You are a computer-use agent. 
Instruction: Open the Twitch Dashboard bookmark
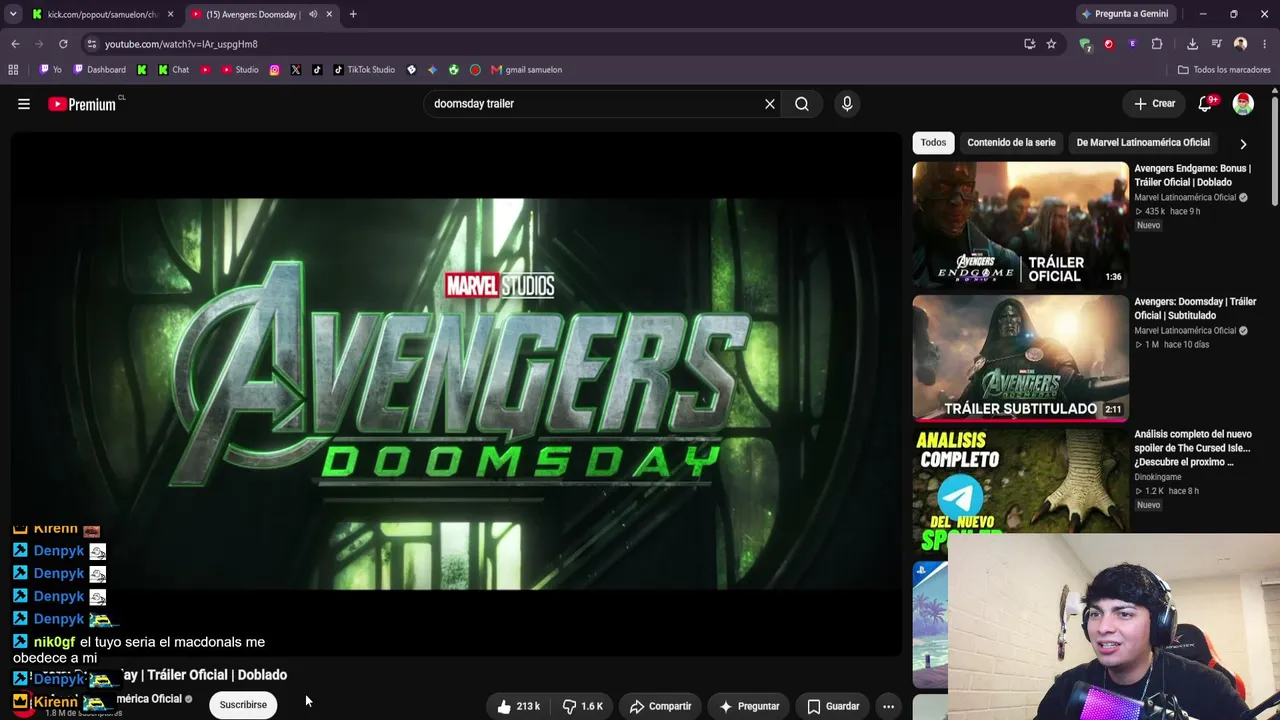(x=100, y=70)
